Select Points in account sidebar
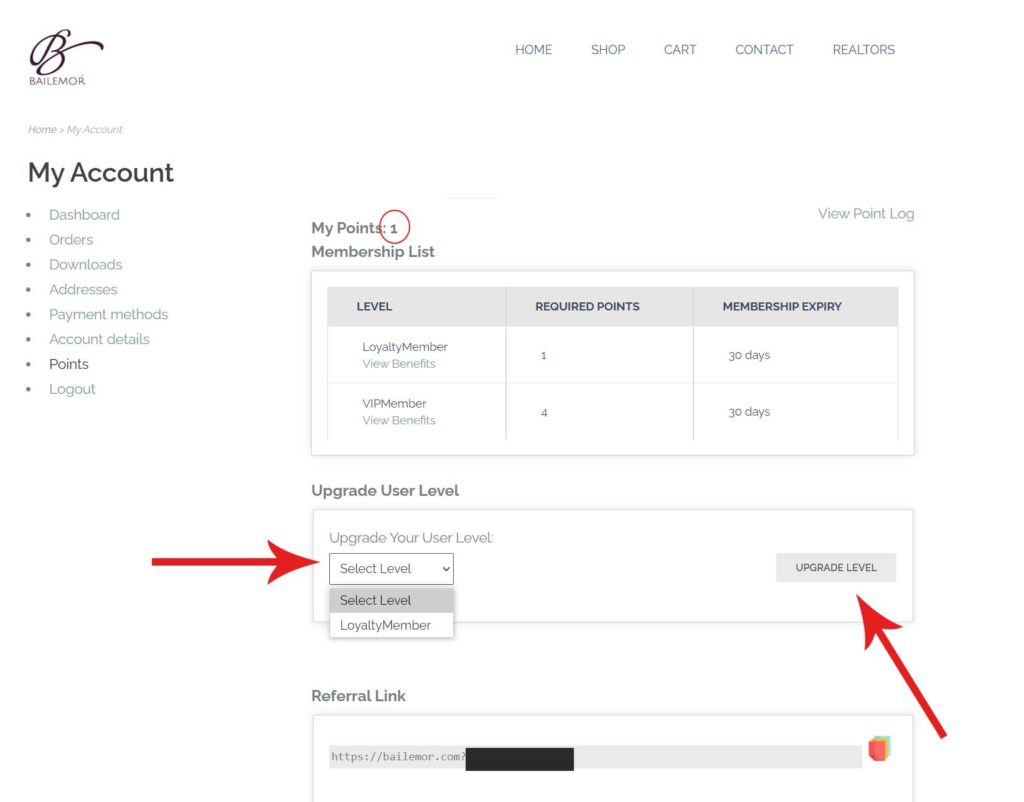This screenshot has height=802, width=1024. coord(69,364)
